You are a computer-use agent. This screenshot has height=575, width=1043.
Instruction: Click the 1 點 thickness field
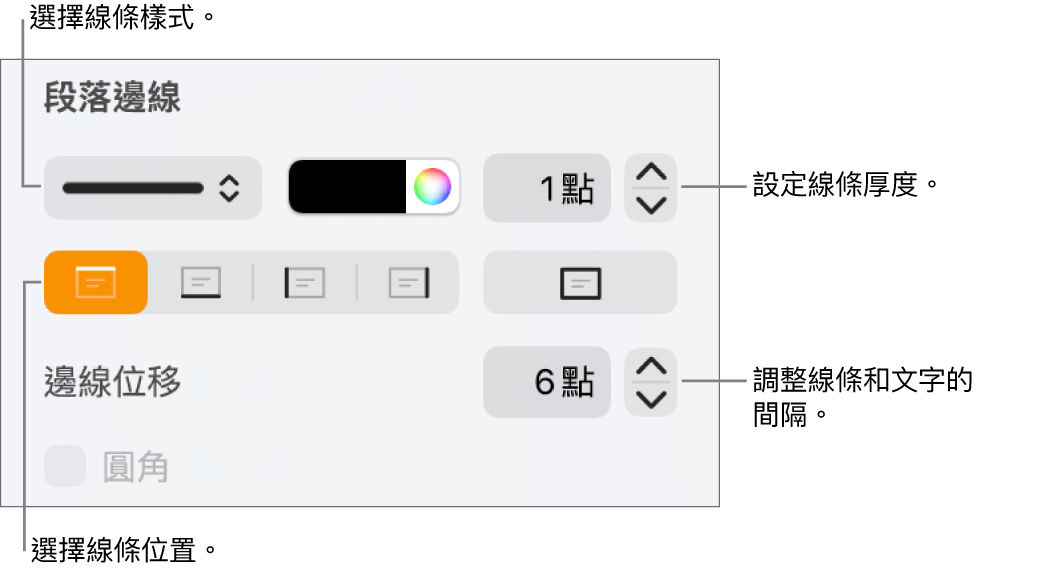coord(547,188)
